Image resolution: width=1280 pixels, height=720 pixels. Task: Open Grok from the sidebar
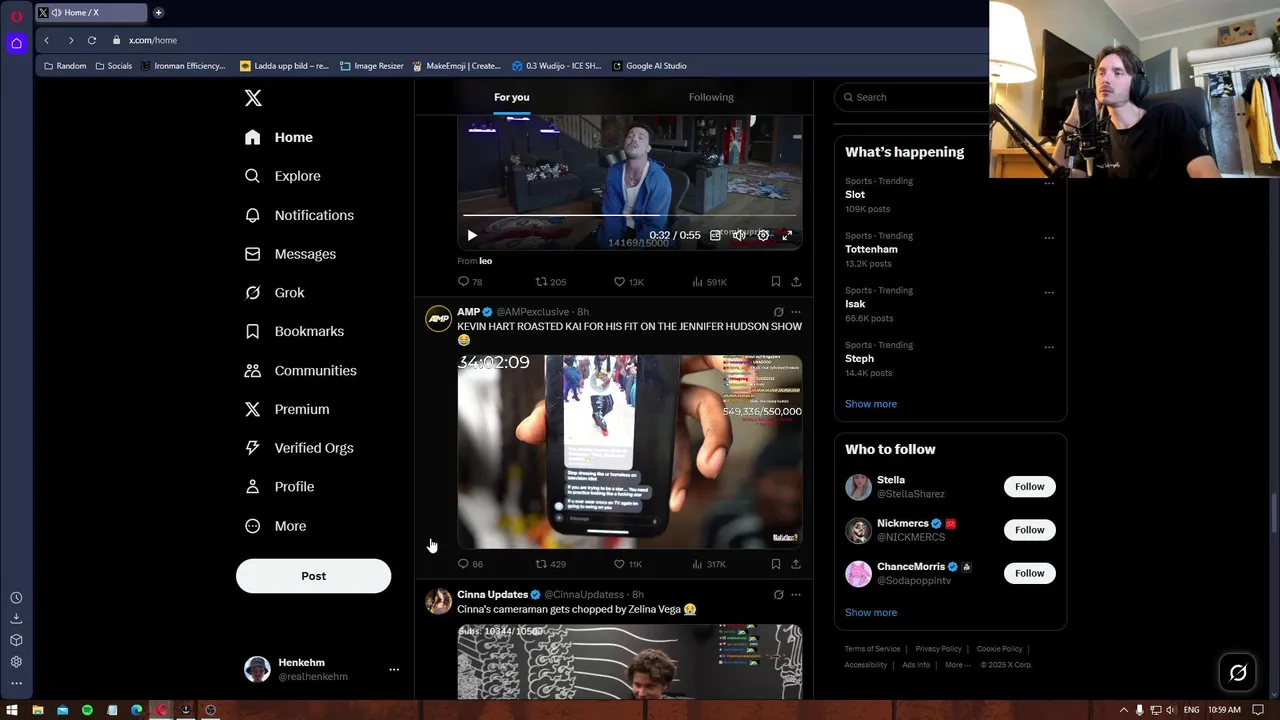[275, 293]
